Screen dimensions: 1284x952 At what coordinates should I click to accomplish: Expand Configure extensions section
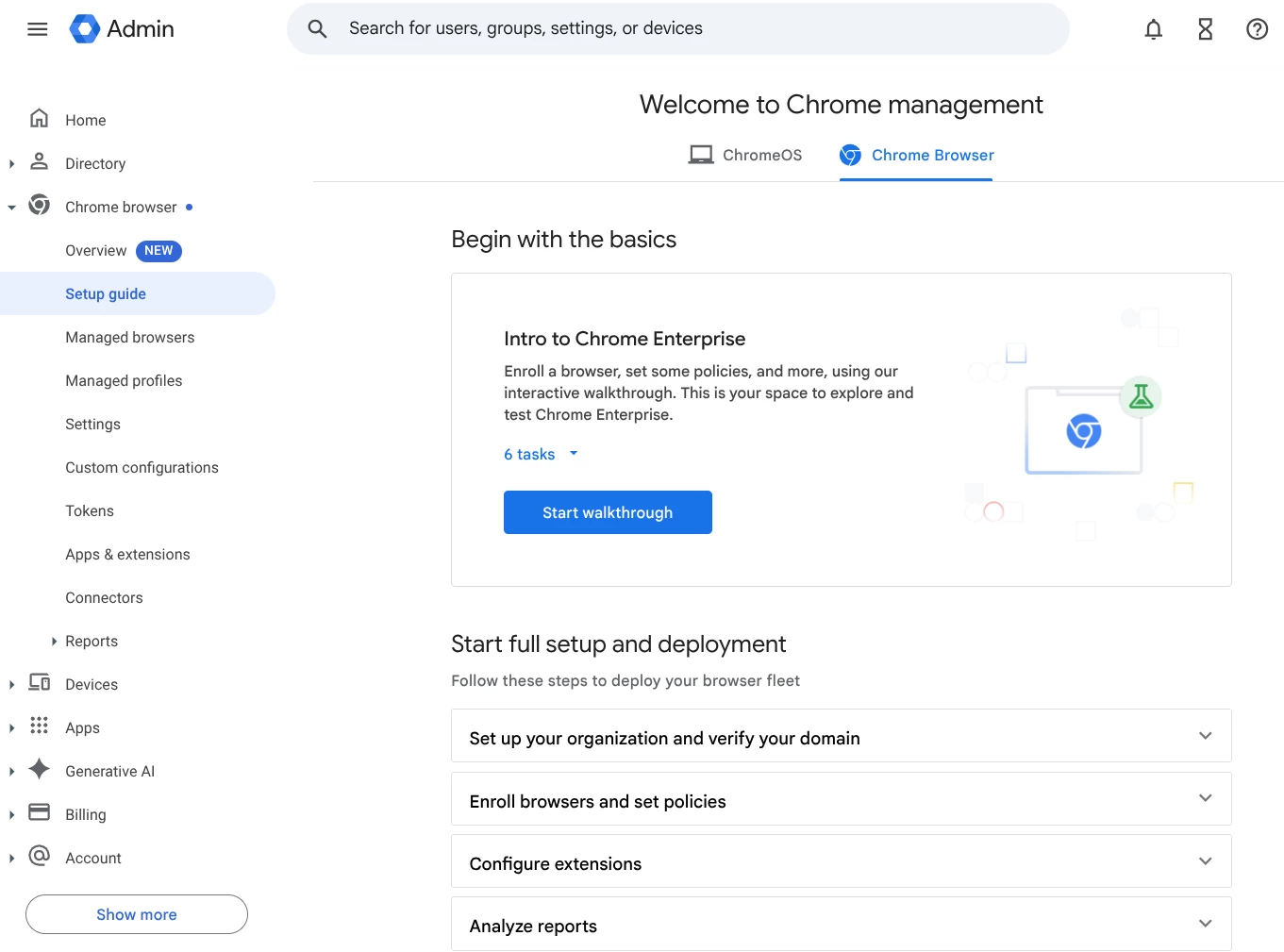[842, 861]
